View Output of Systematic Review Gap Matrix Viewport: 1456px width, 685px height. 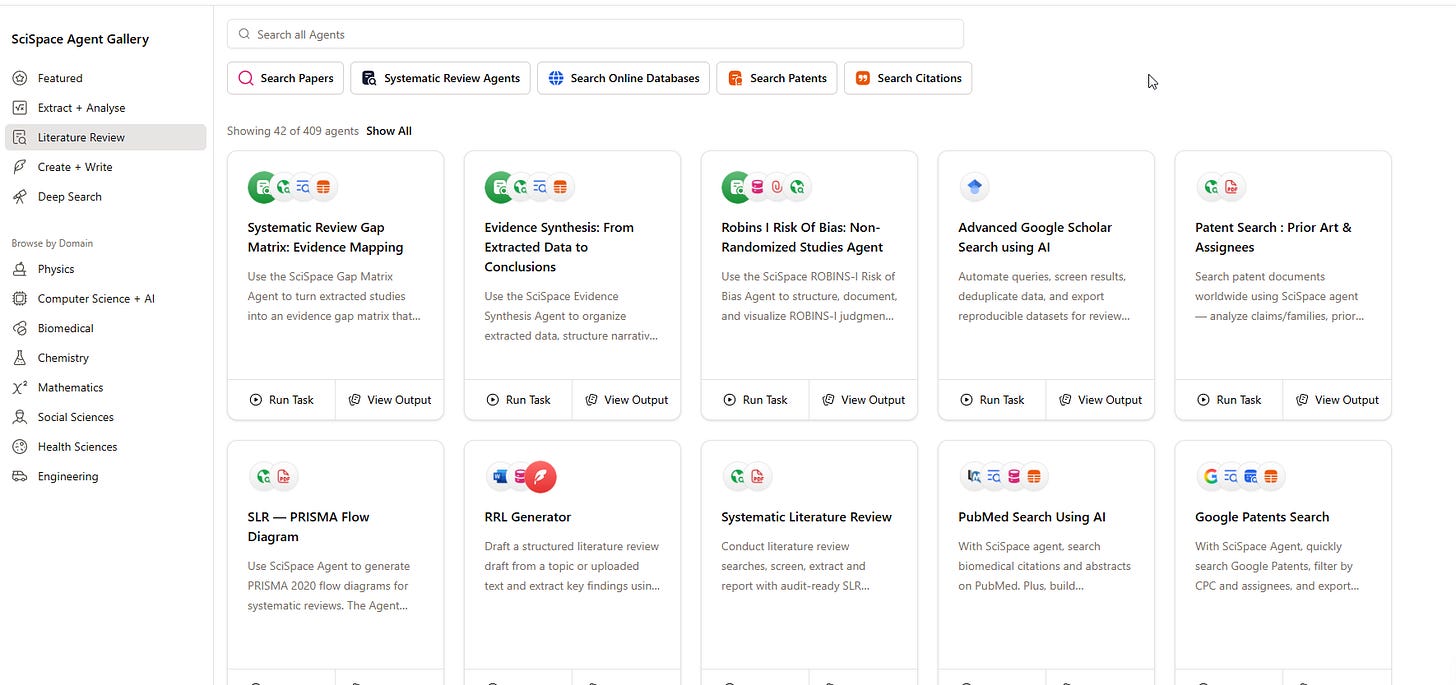click(x=389, y=400)
